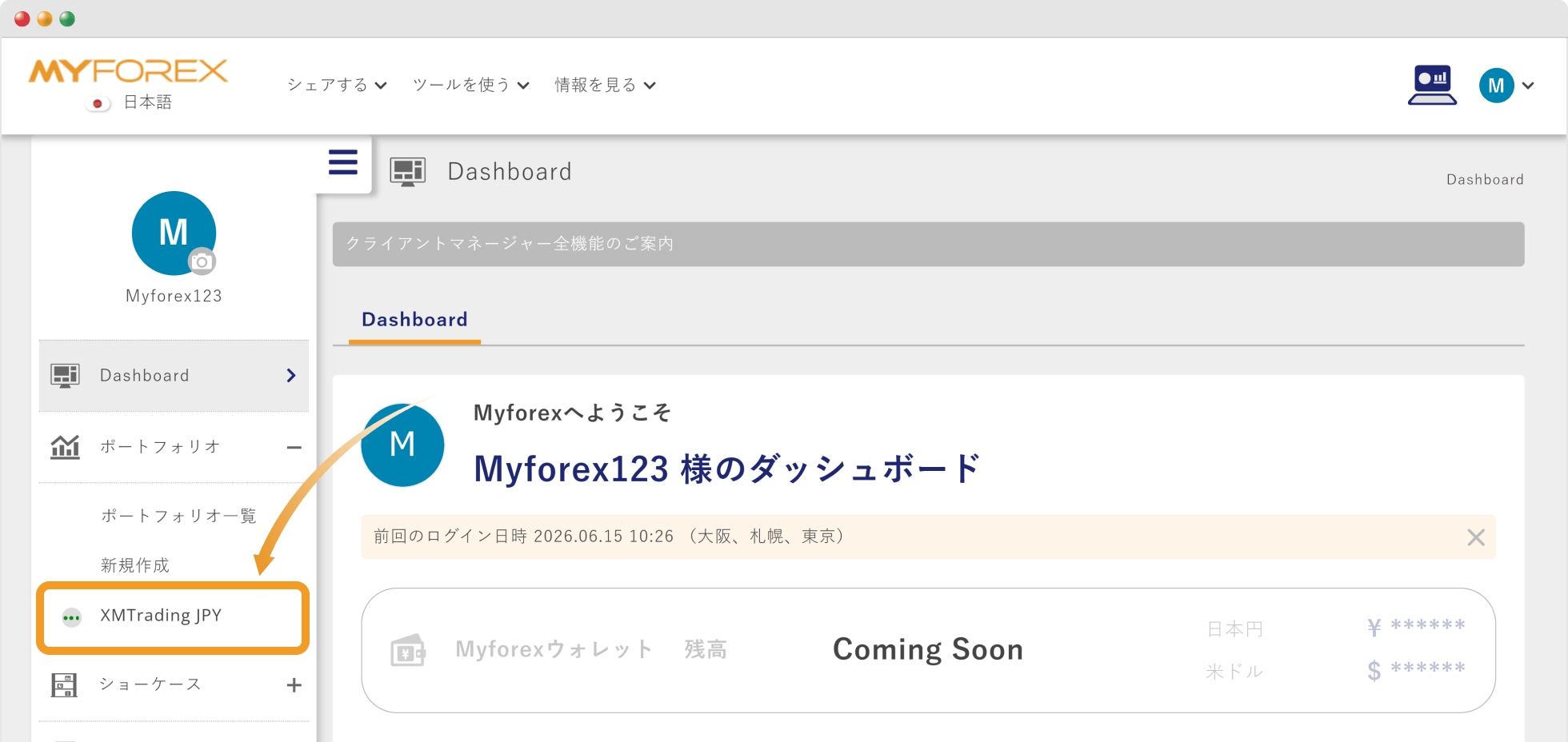Click the ポートフォリオ sidebar label
Screen dimensions: 1568x742
point(160,447)
